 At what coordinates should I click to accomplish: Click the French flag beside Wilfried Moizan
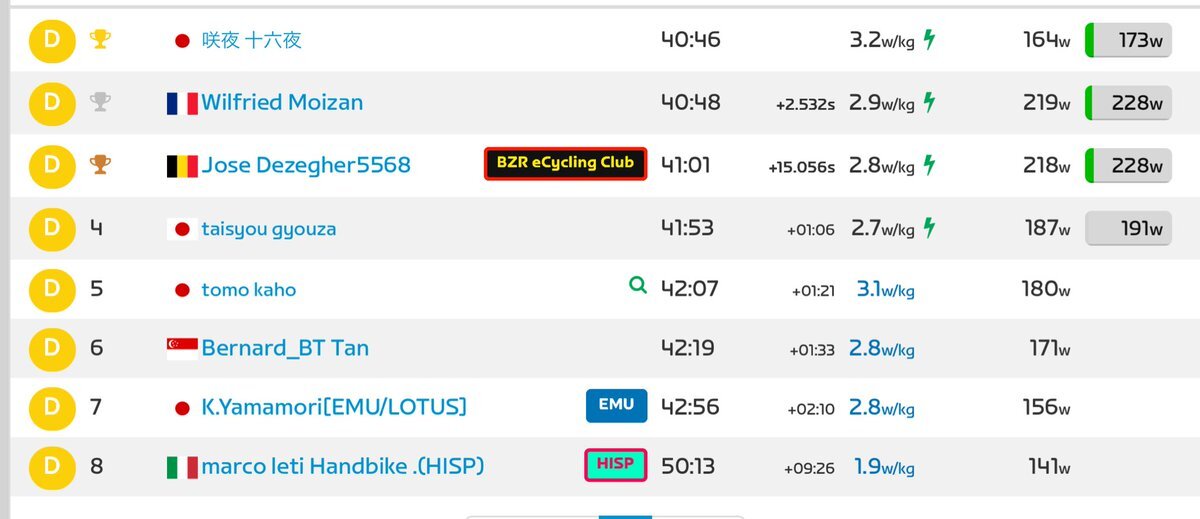[x=182, y=103]
